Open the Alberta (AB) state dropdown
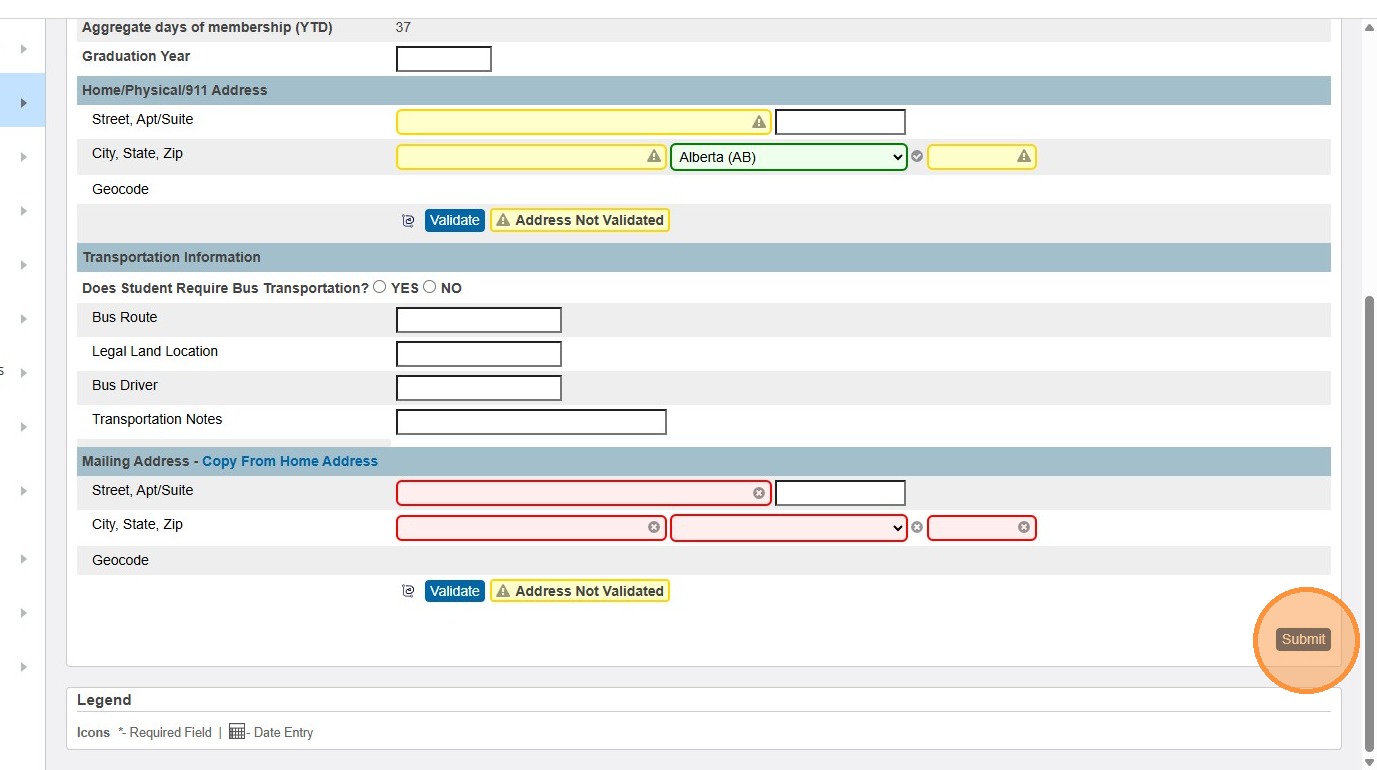The image size is (1377, 770). coord(789,157)
